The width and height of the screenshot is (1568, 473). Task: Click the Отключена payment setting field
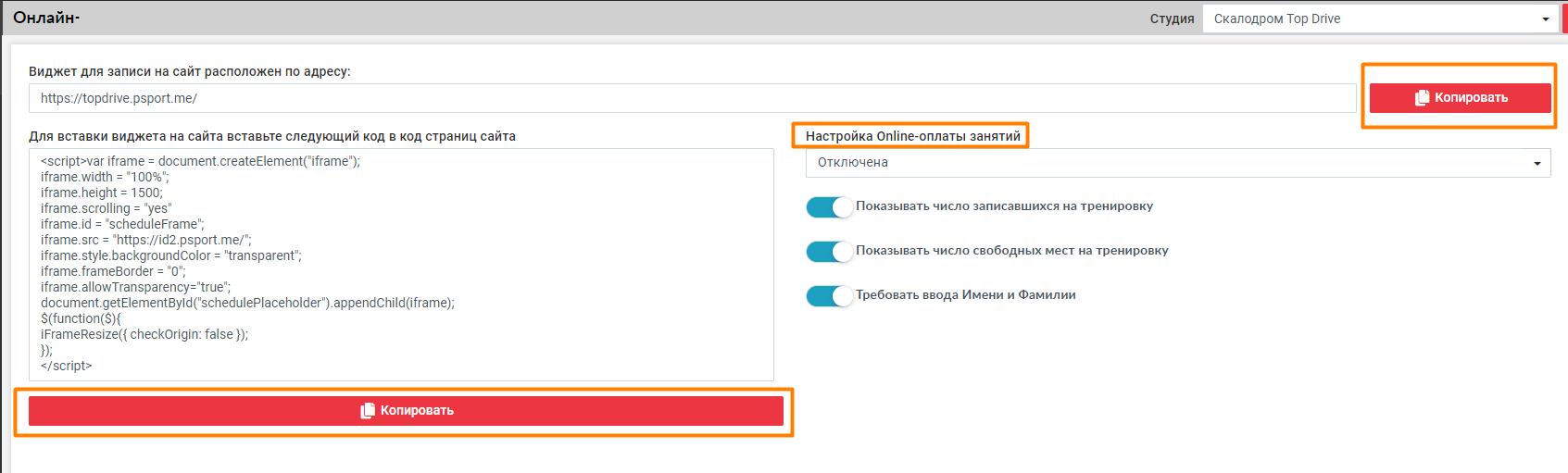[1167, 163]
